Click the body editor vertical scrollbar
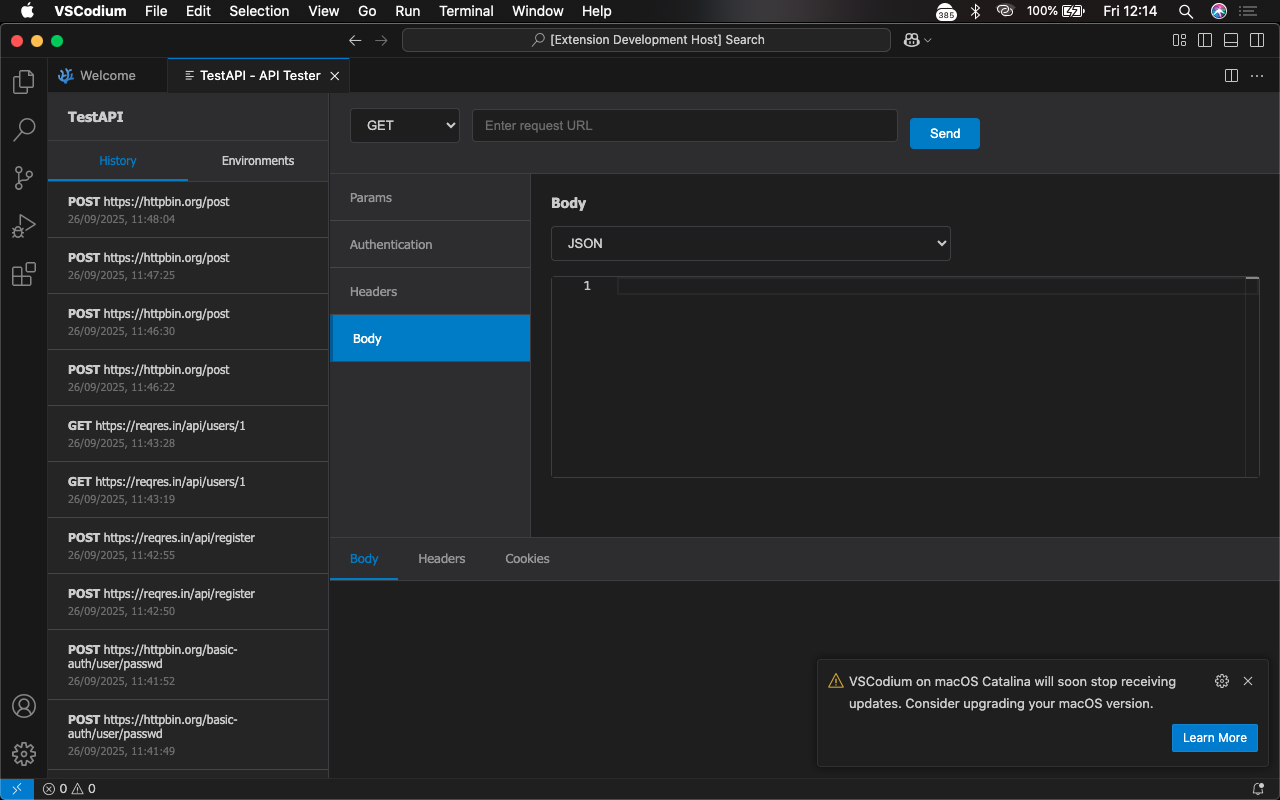This screenshot has width=1280, height=800. point(1252,377)
